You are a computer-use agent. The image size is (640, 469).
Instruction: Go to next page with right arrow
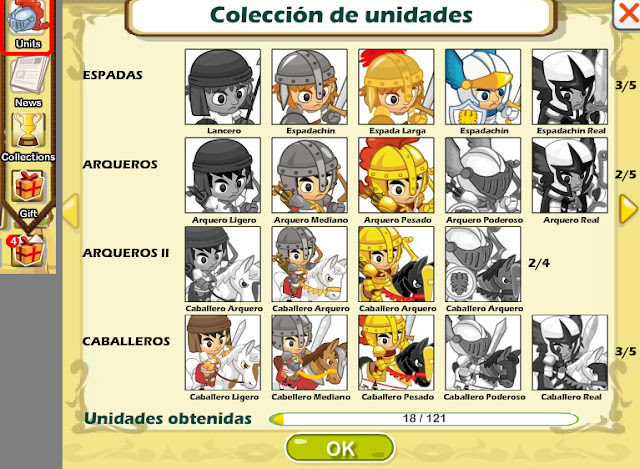pos(629,209)
